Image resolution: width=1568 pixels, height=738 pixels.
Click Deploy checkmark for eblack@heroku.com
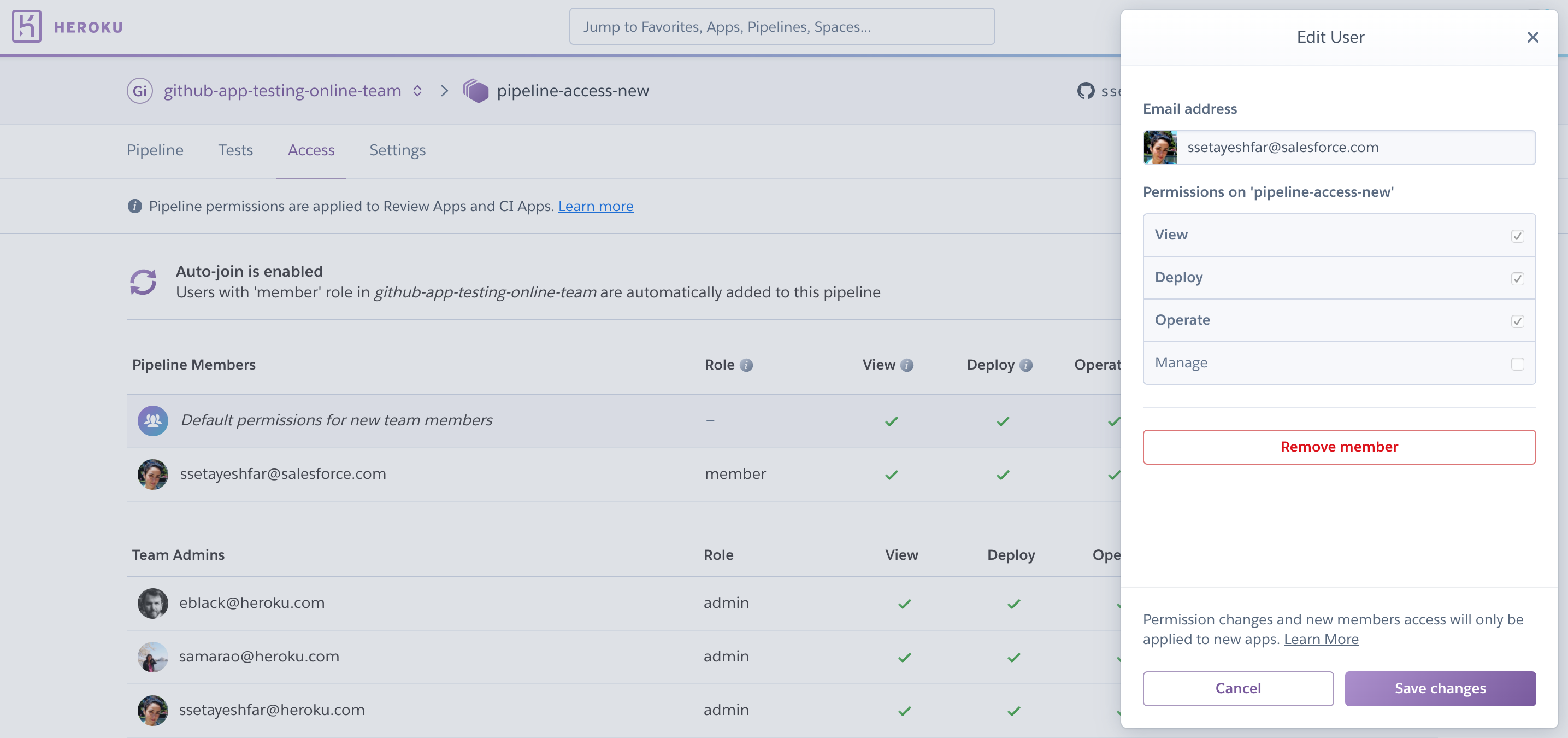[x=1013, y=604]
